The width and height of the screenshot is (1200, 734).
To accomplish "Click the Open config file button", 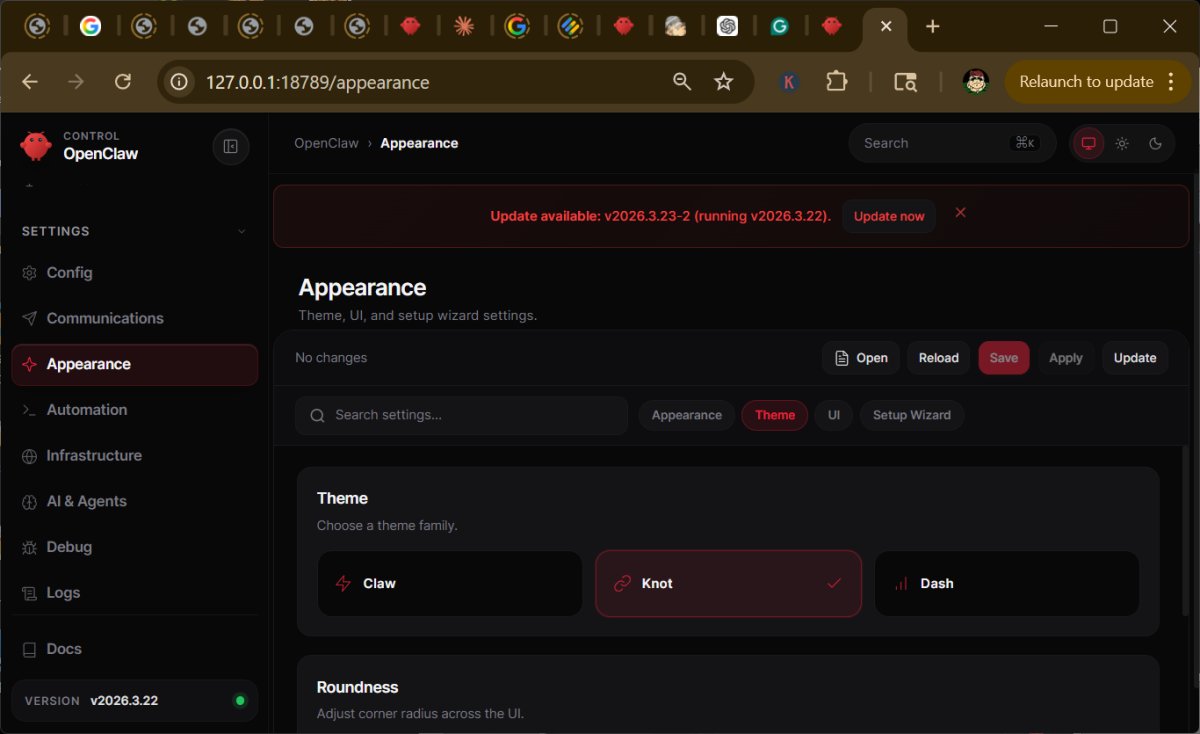I will point(861,358).
